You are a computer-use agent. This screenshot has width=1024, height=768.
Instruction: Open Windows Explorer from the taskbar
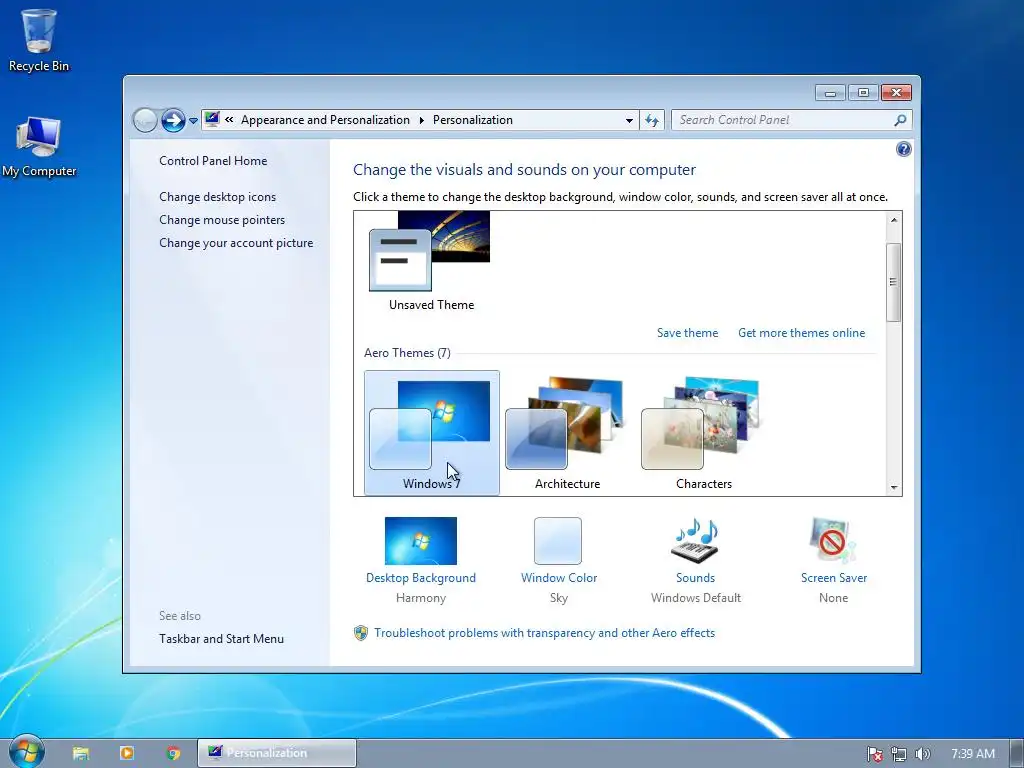click(x=81, y=753)
